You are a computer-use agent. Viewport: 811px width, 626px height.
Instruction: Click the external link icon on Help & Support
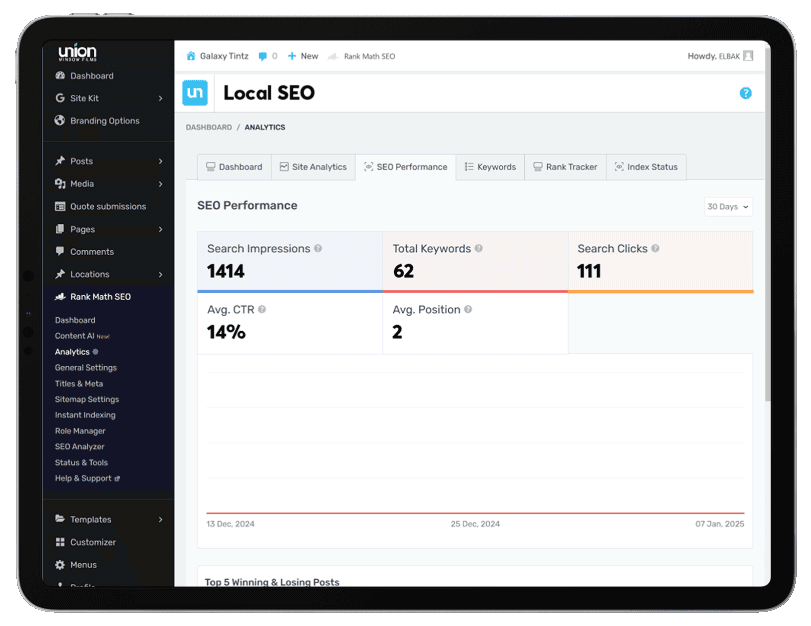click(117, 479)
